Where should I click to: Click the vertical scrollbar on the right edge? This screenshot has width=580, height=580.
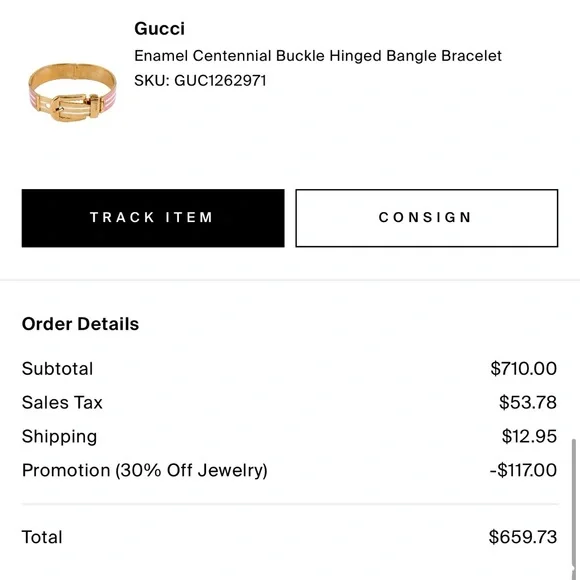tap(574, 503)
